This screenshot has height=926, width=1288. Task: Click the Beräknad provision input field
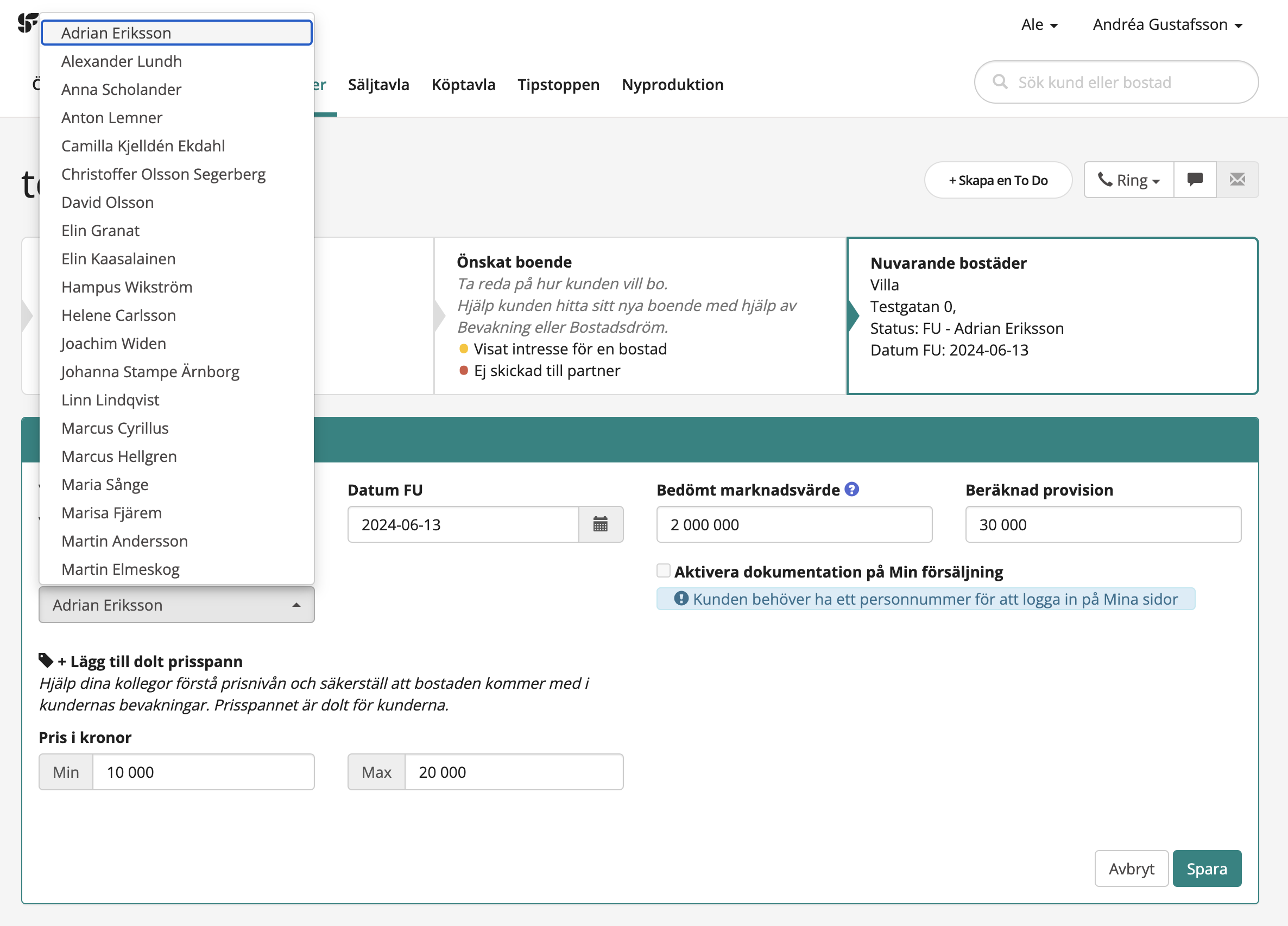tap(1103, 524)
